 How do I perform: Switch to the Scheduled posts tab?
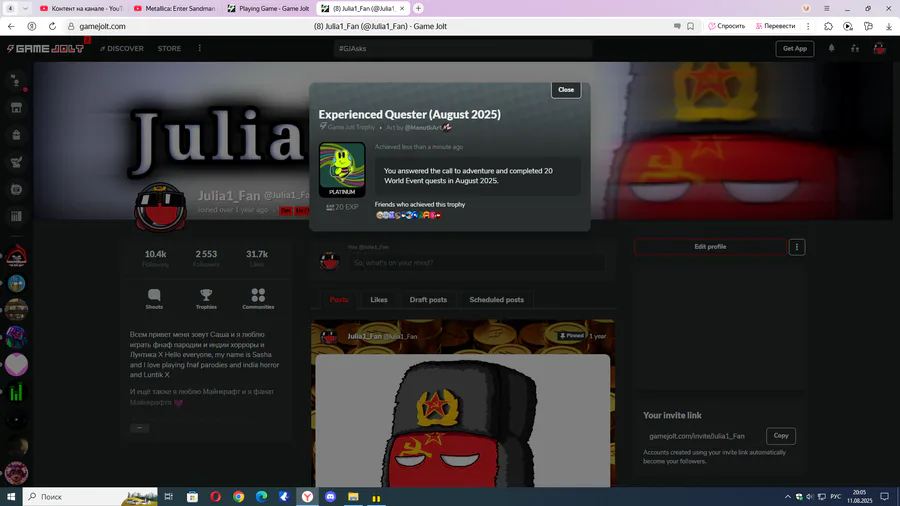(496, 299)
